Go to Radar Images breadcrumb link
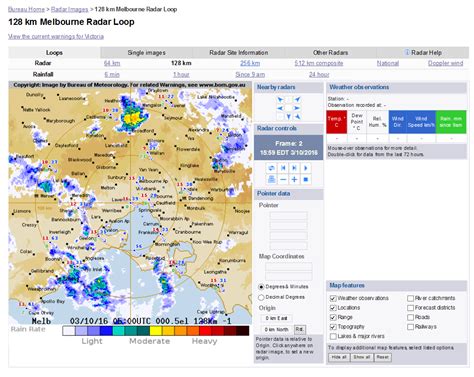 coord(69,9)
